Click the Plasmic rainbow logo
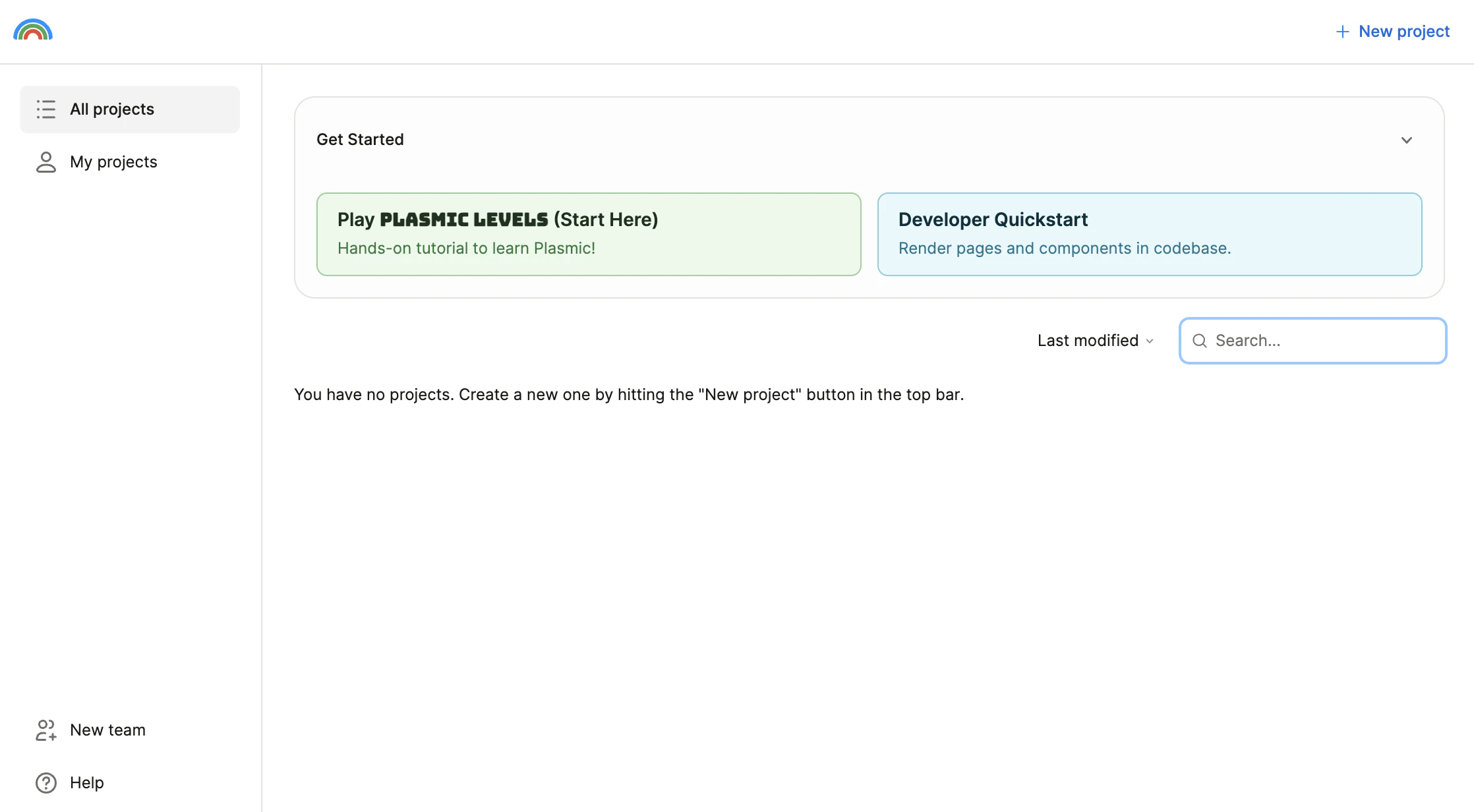Viewport: 1474px width, 812px height. point(33,30)
